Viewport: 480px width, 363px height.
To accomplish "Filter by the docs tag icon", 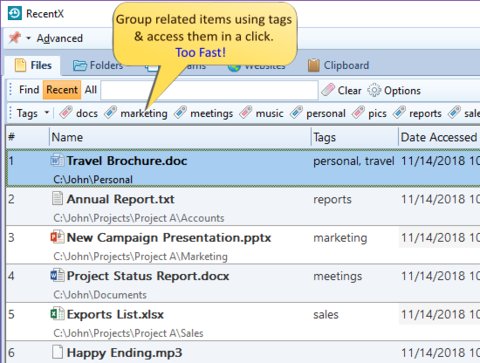I will (66, 112).
